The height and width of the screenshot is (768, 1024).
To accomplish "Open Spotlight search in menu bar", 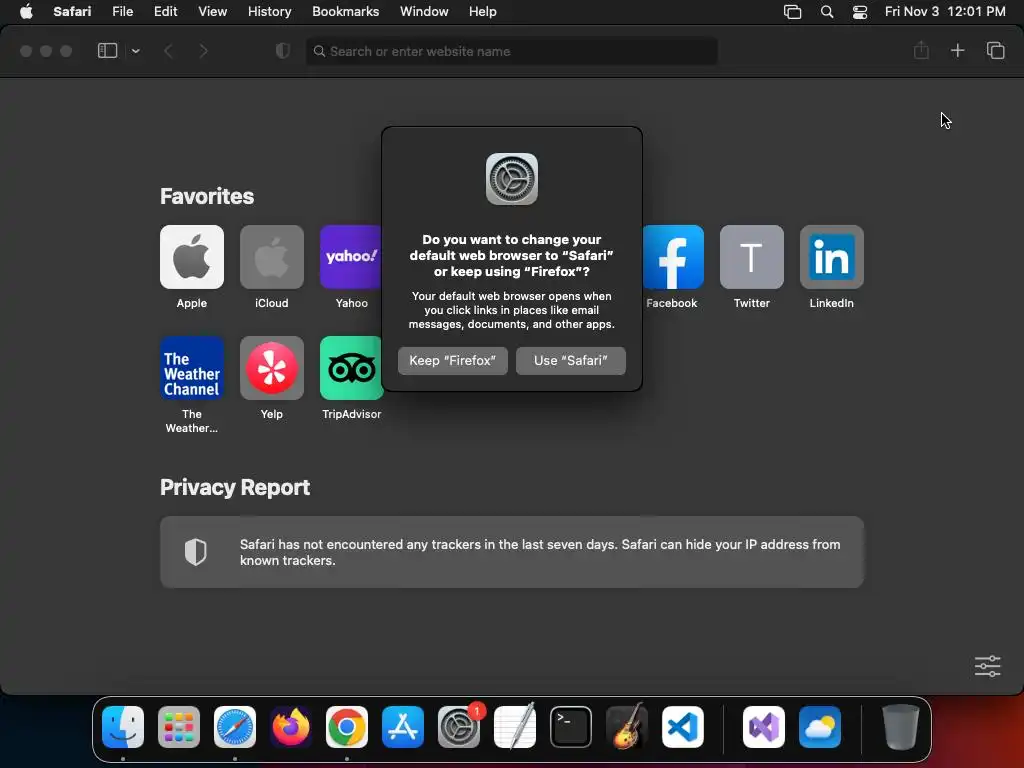I will tap(827, 12).
